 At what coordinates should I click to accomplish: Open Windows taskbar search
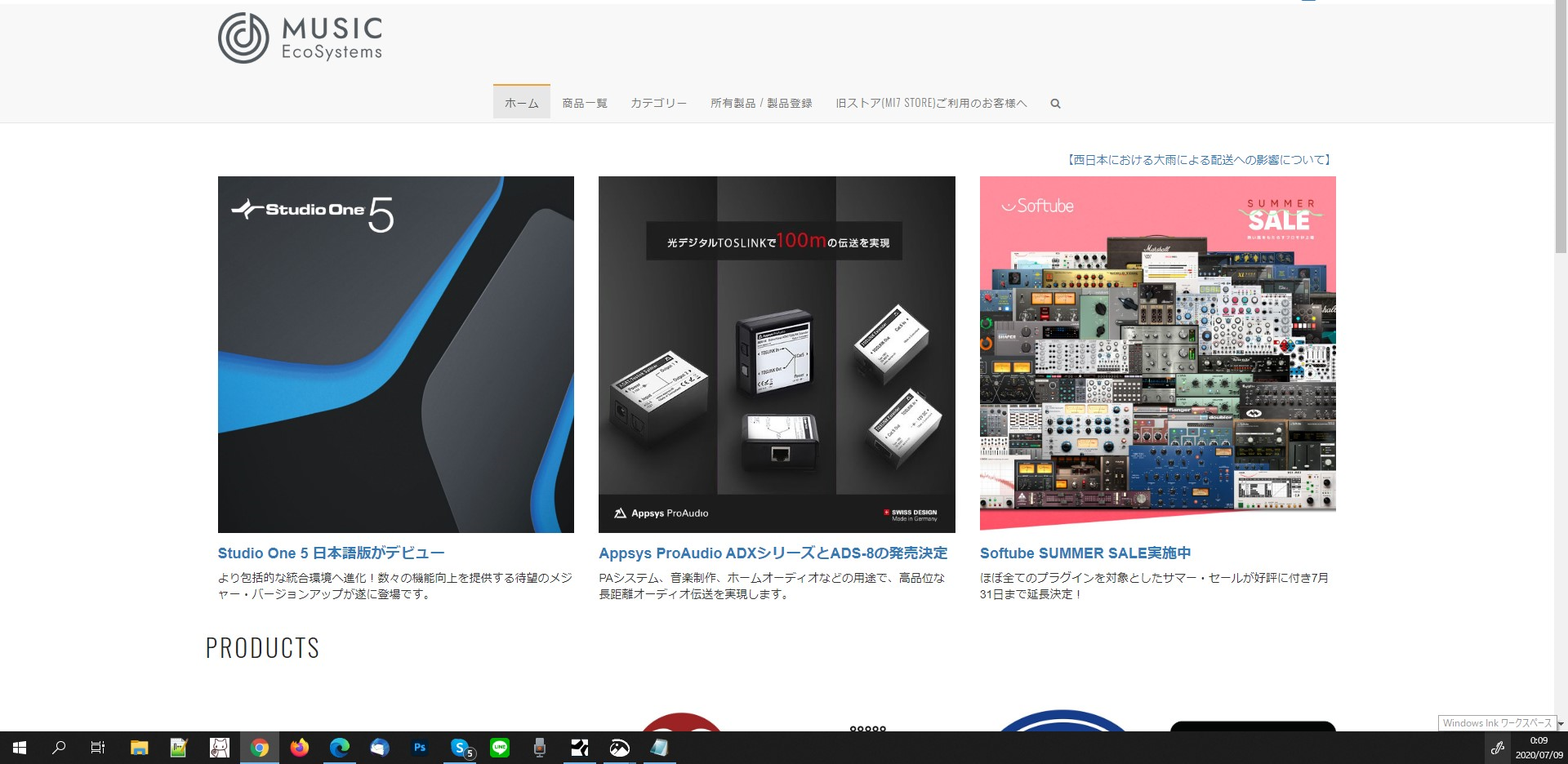point(59,748)
